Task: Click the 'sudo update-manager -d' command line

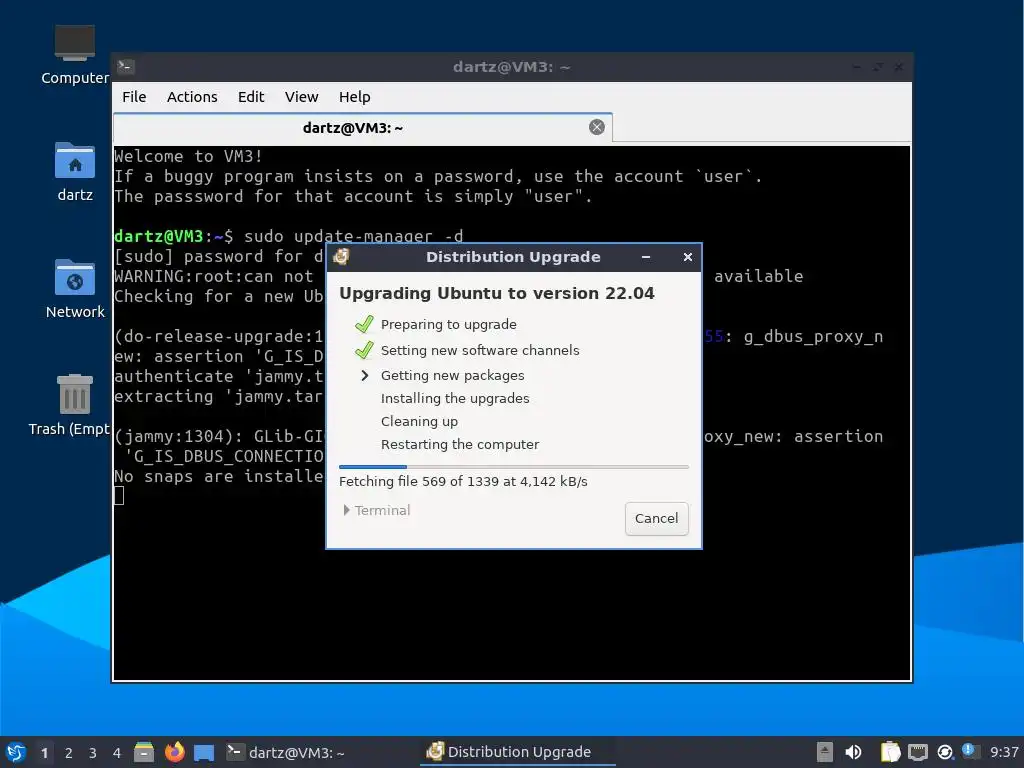Action: 353,236
